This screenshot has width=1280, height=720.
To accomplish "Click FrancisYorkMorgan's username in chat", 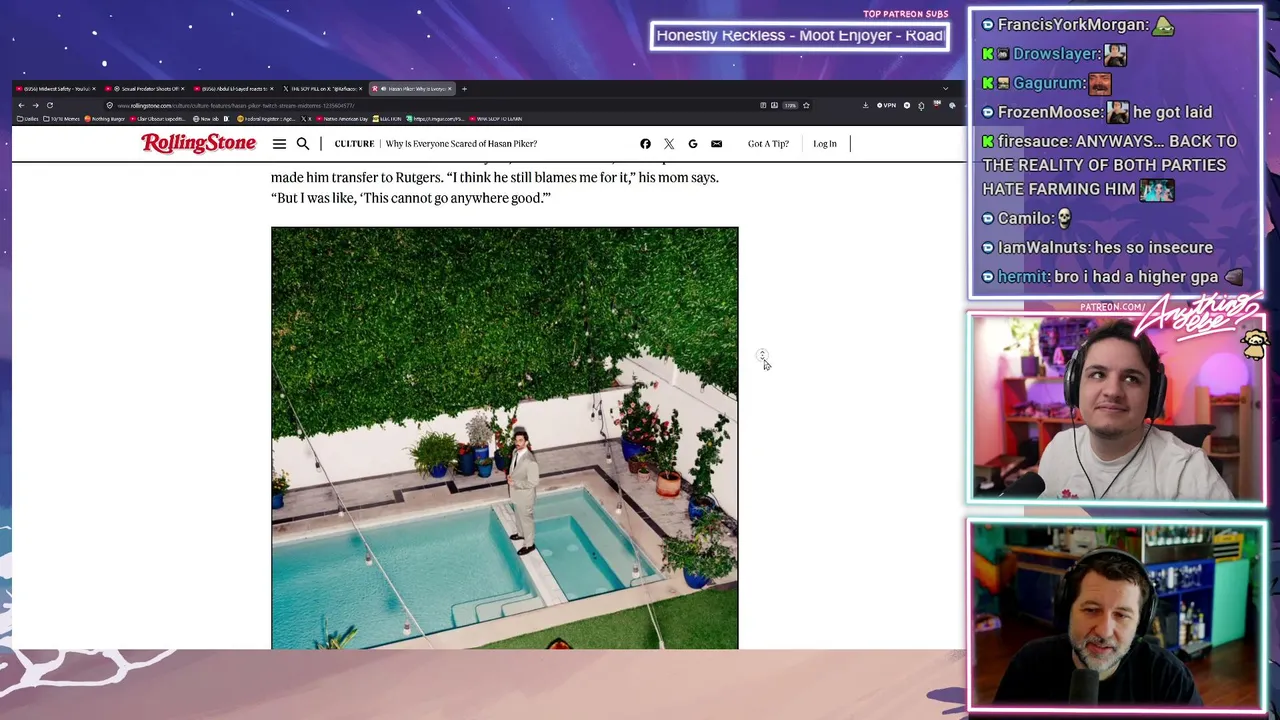I will [x=1072, y=25].
